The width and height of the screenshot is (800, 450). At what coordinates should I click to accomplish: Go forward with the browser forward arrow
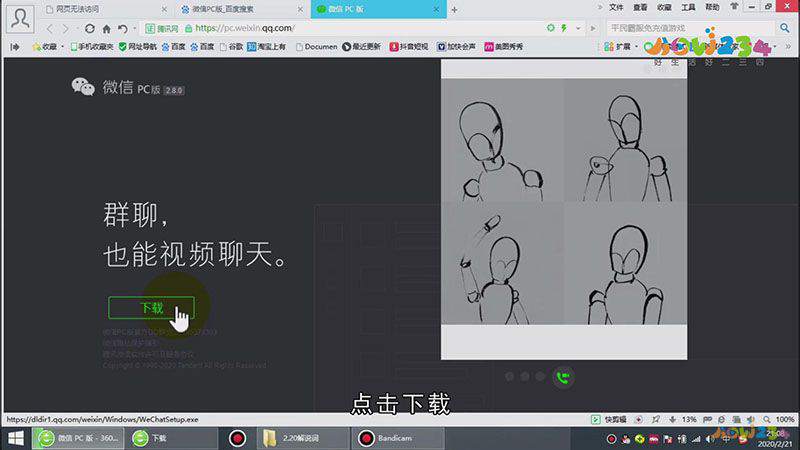(x=65, y=29)
